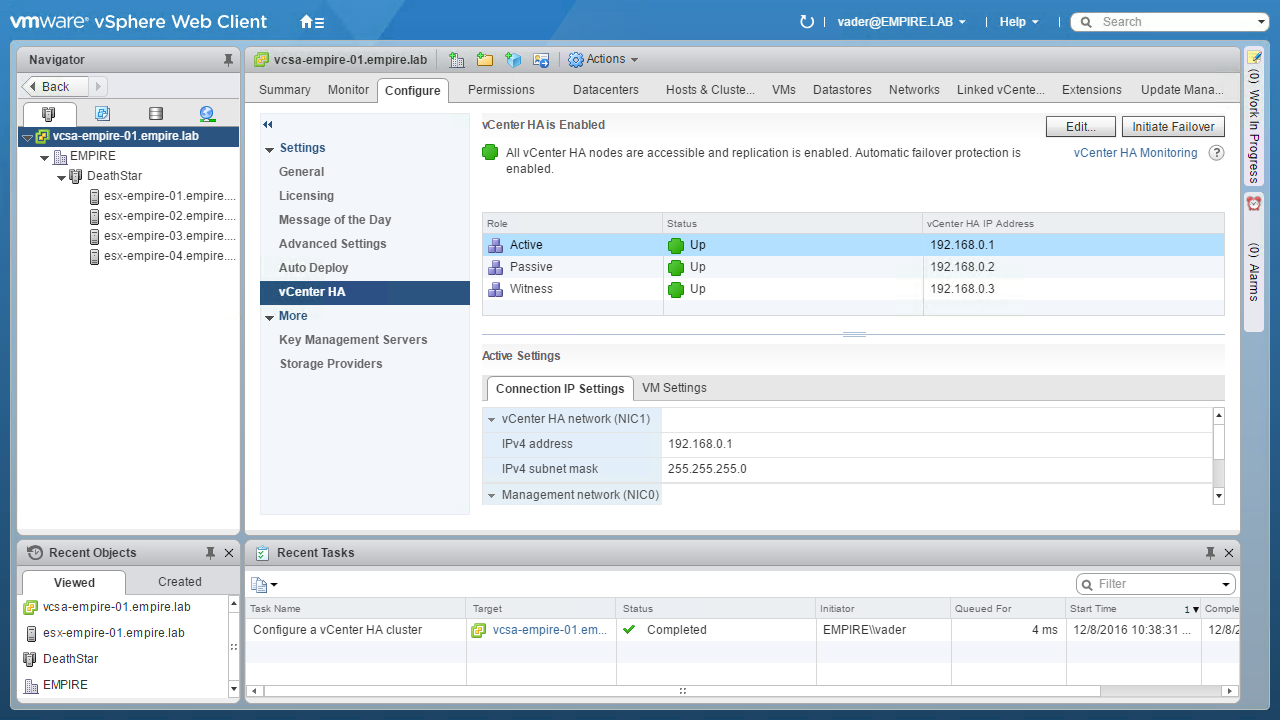Open Key Management Servers settings

(353, 340)
